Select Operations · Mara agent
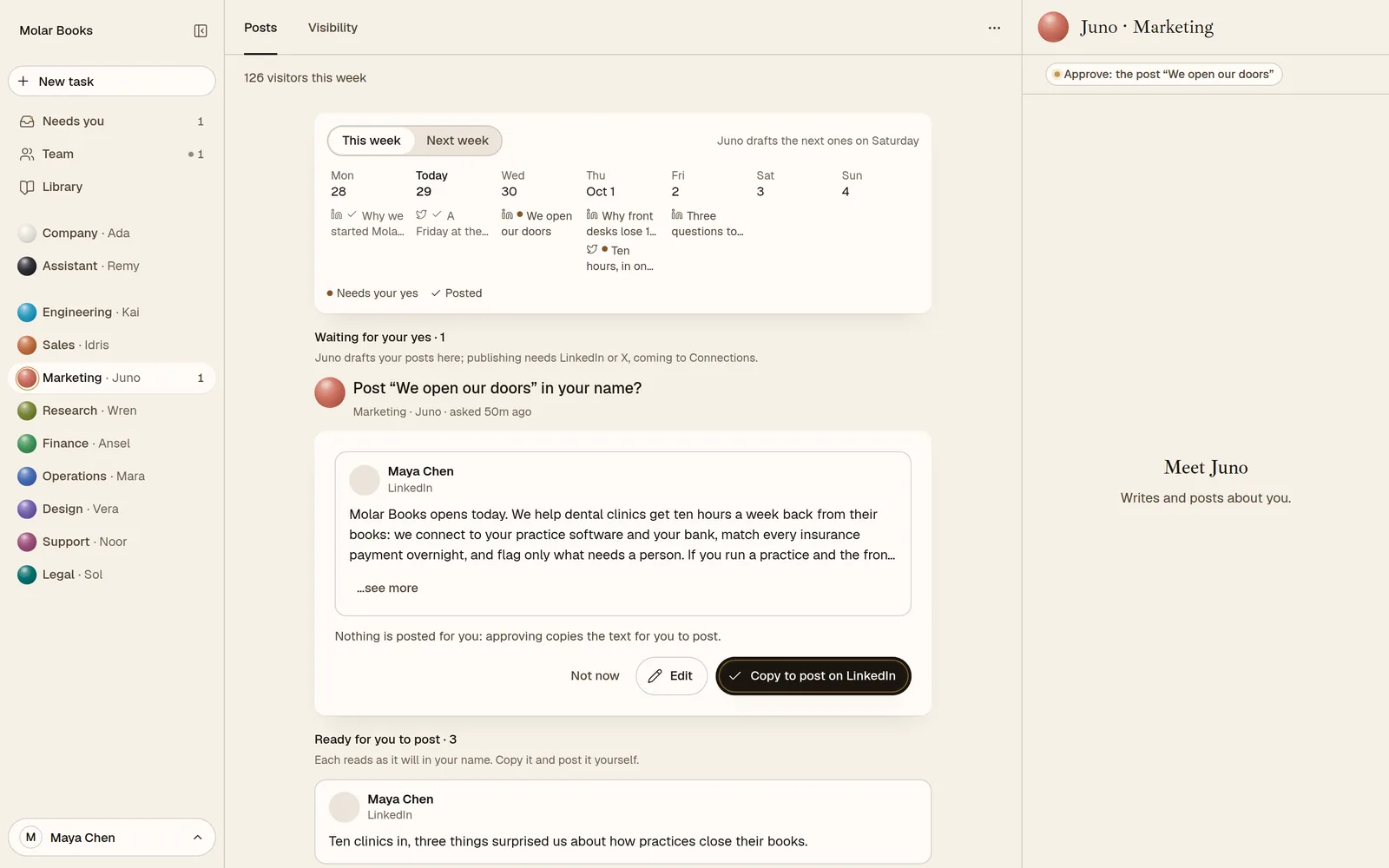The image size is (1389, 868). tap(111, 477)
